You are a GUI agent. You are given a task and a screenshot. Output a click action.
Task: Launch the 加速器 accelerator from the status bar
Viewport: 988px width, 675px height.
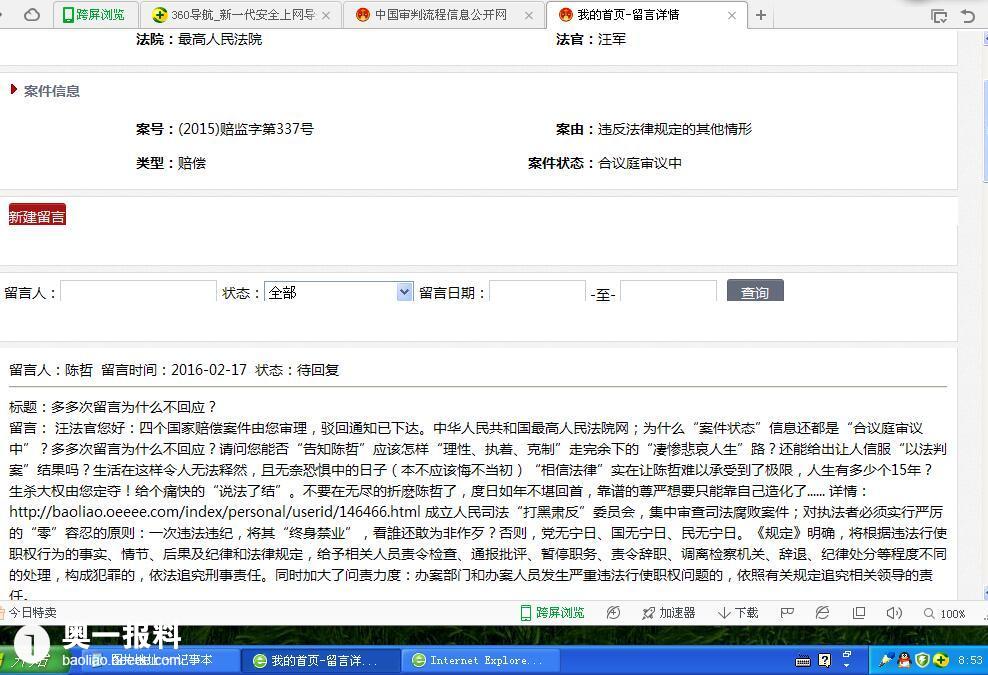coord(670,613)
